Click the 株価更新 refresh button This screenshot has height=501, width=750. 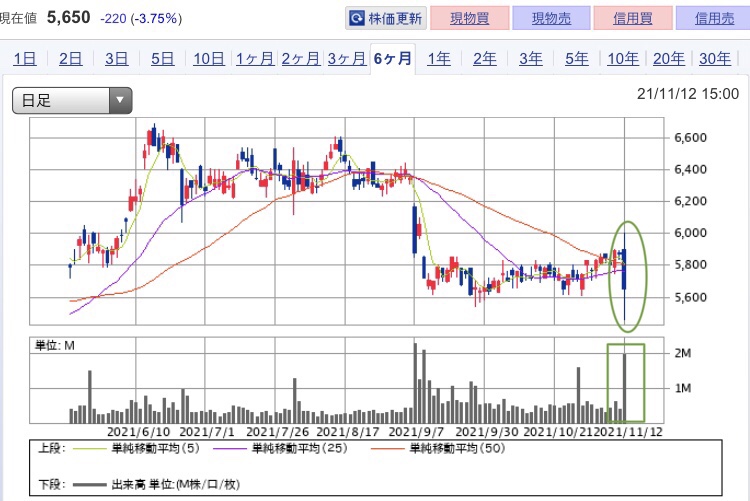pyautogui.click(x=386, y=18)
